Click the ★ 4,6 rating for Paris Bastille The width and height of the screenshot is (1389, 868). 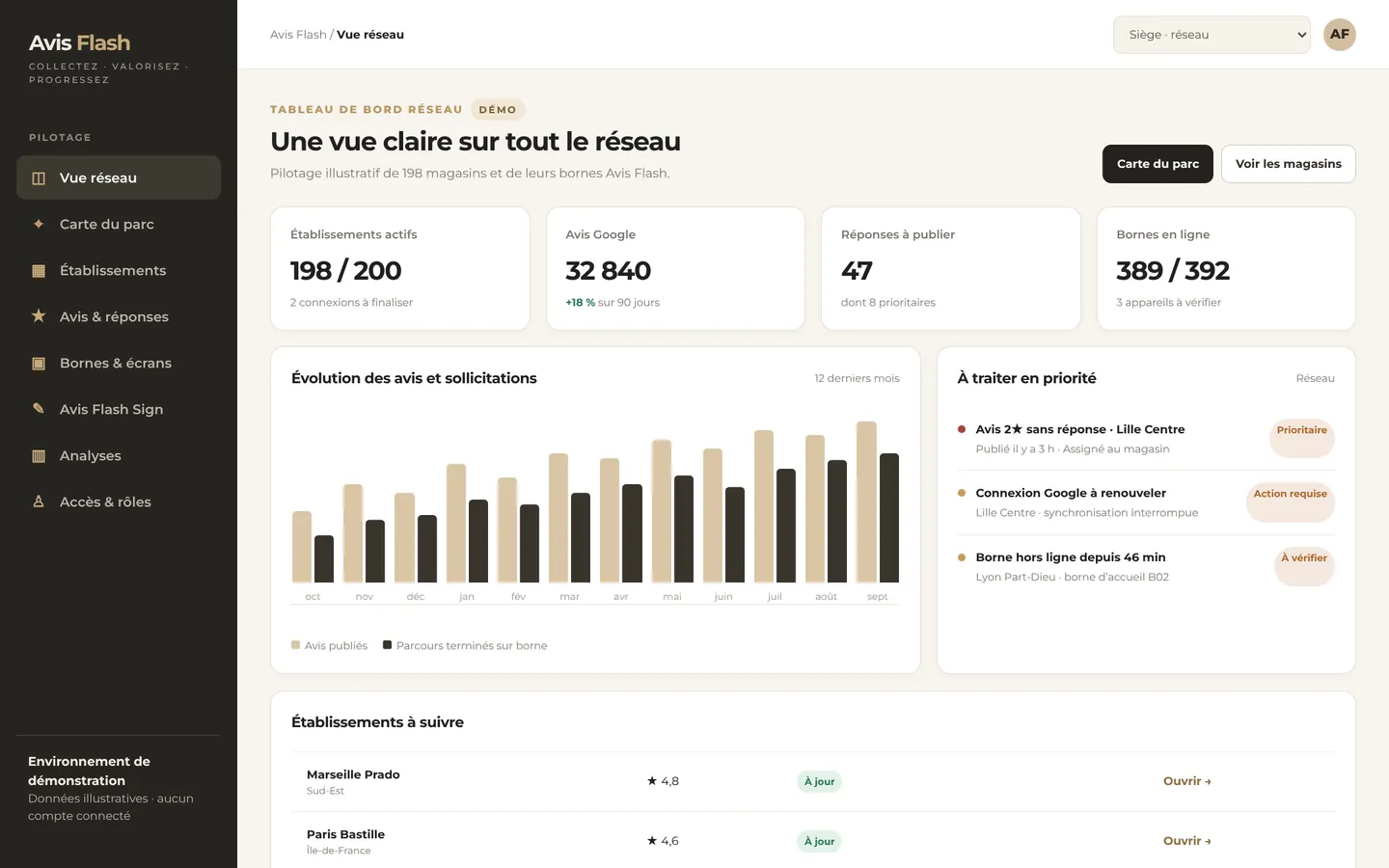point(663,841)
